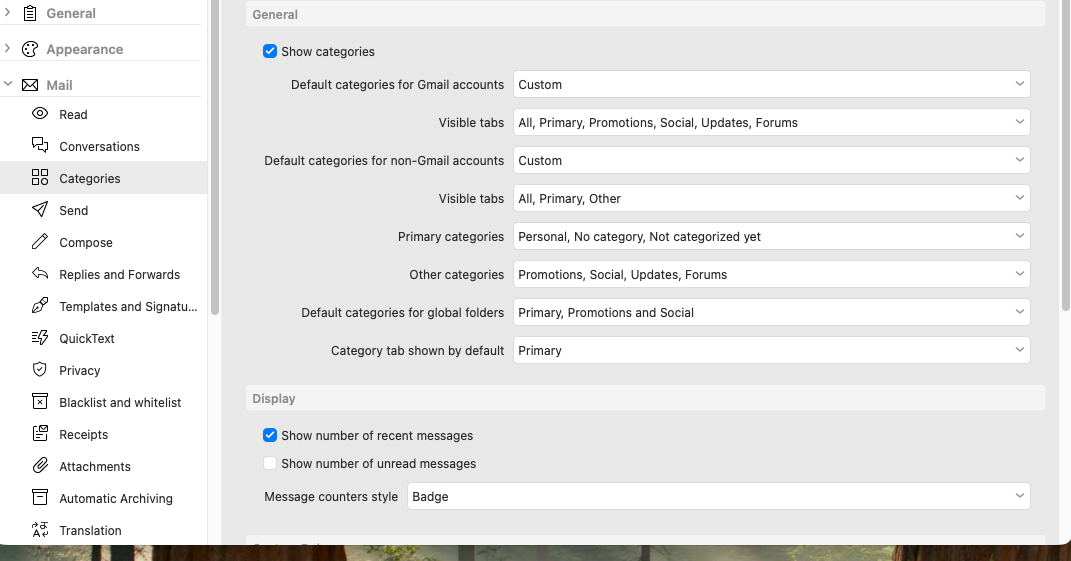
Task: Click the sidebar vertical scrollbar
Action: pos(215,160)
